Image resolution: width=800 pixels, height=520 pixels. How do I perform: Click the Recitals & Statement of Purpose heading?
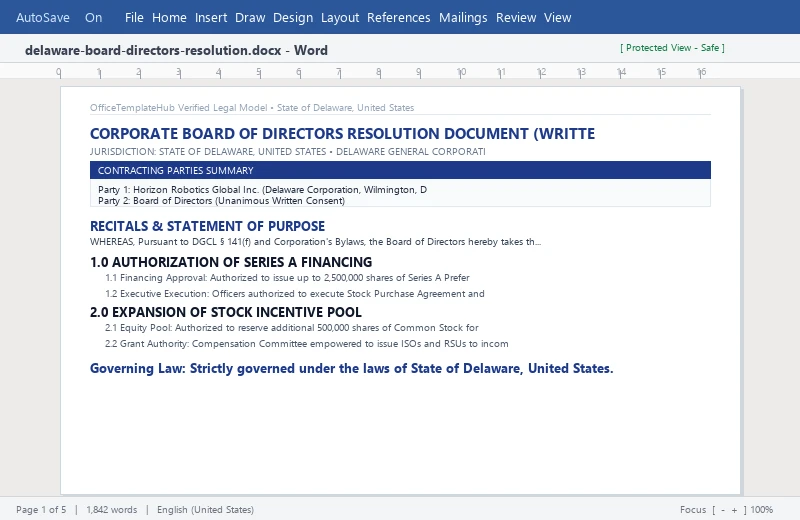coord(207,226)
